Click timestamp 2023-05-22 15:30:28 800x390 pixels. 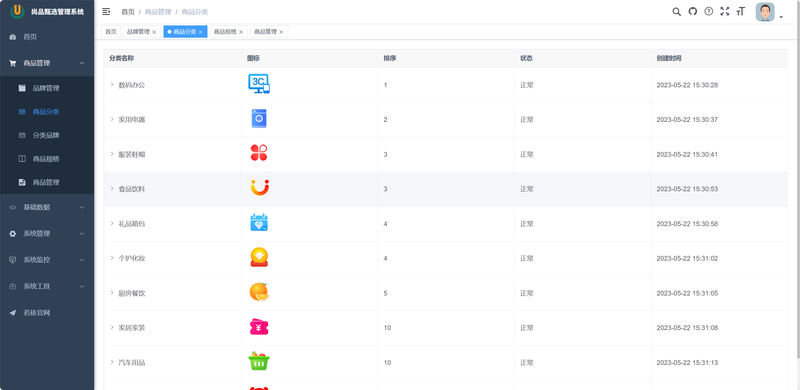(687, 85)
